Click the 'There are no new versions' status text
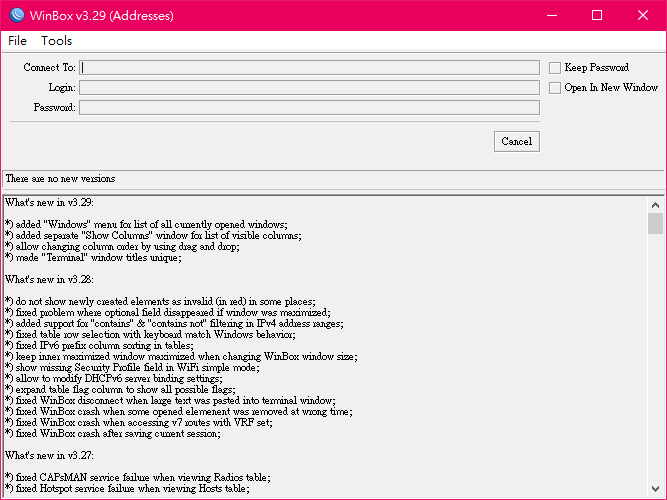667x500 pixels. tap(60, 179)
